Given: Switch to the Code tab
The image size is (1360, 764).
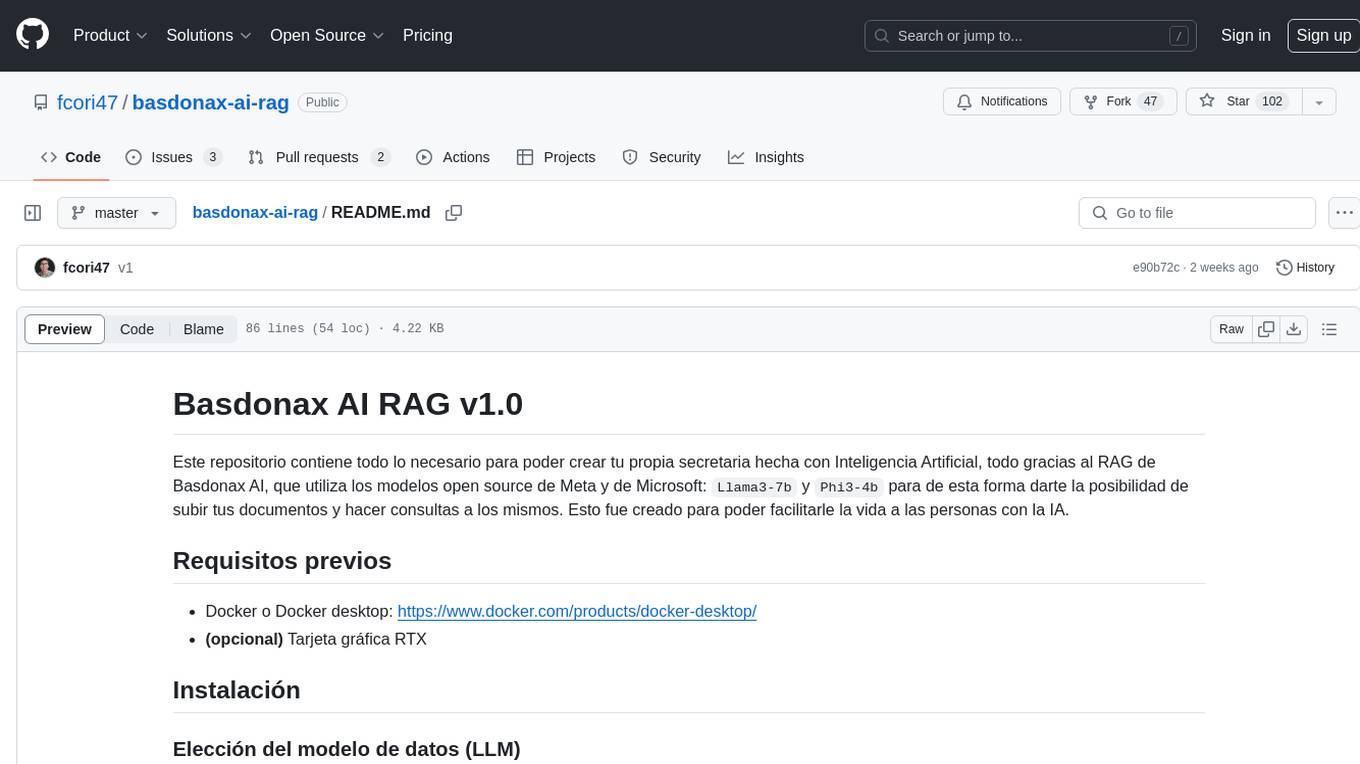Looking at the screenshot, I should [x=70, y=157].
